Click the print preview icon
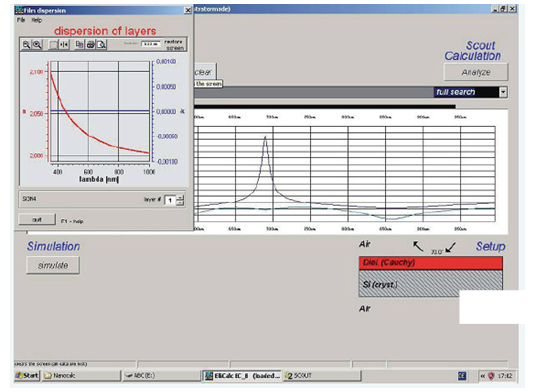The width and height of the screenshot is (542, 392). pyautogui.click(x=102, y=45)
